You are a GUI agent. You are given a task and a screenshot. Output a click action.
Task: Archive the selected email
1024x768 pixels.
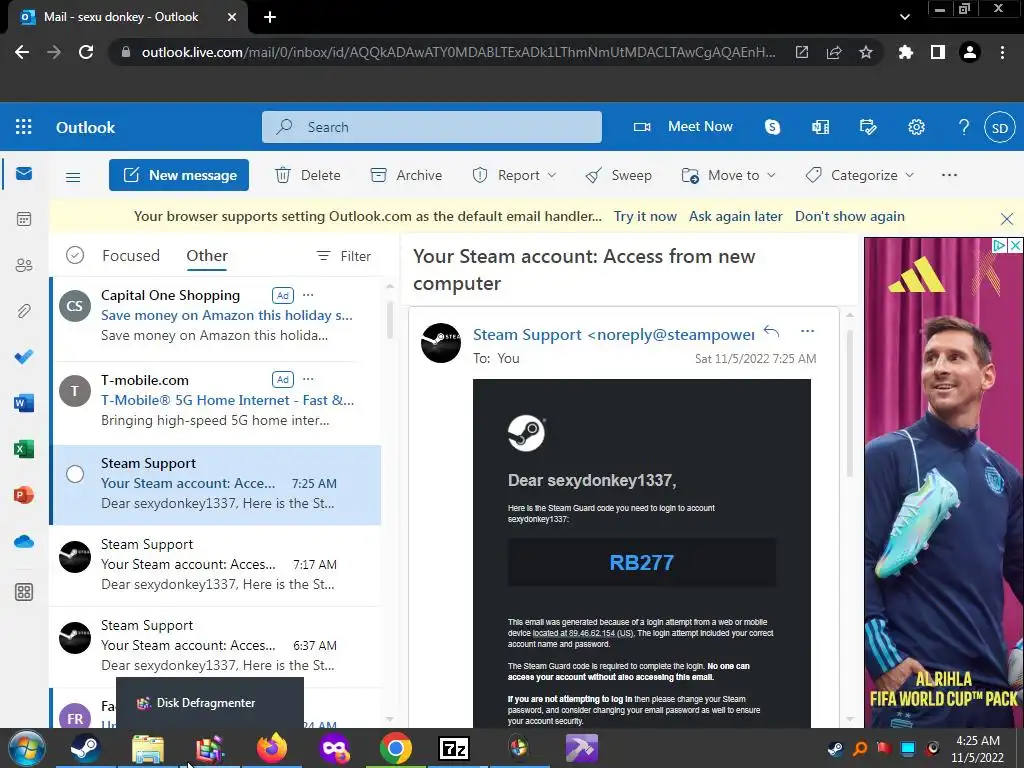(406, 175)
